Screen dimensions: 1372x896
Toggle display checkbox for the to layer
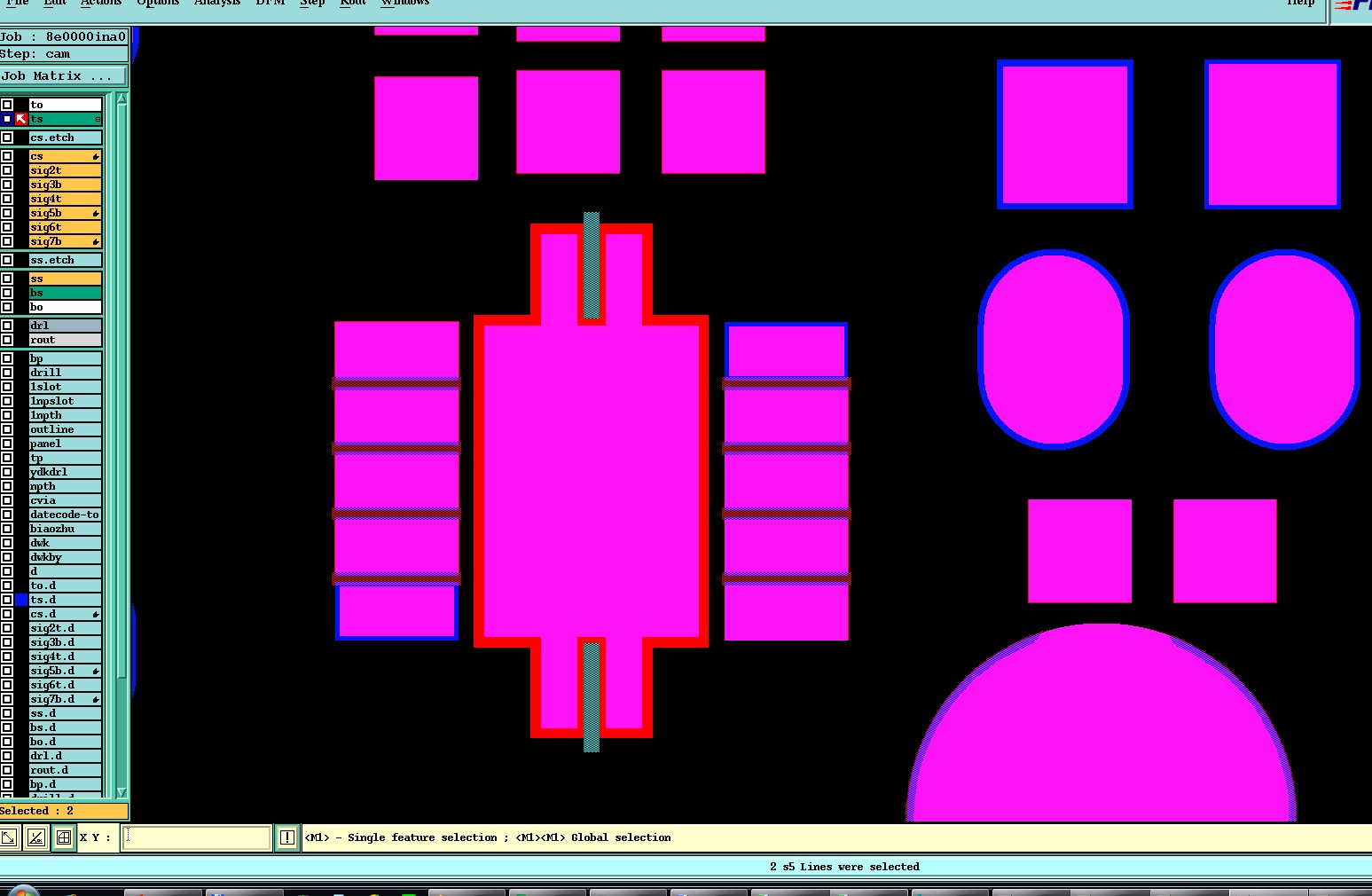click(x=7, y=105)
